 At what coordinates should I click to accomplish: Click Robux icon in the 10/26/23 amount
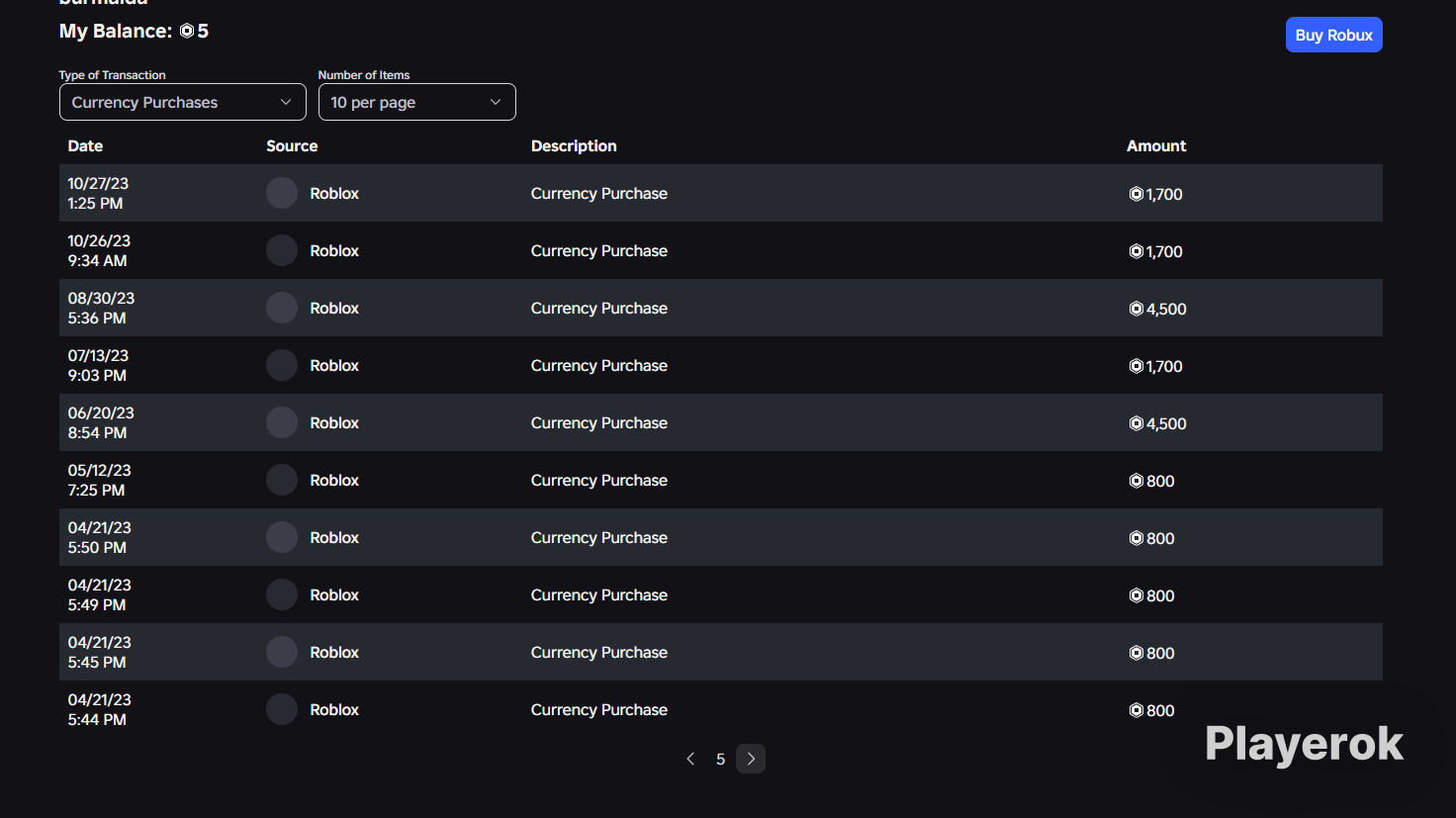pos(1137,251)
